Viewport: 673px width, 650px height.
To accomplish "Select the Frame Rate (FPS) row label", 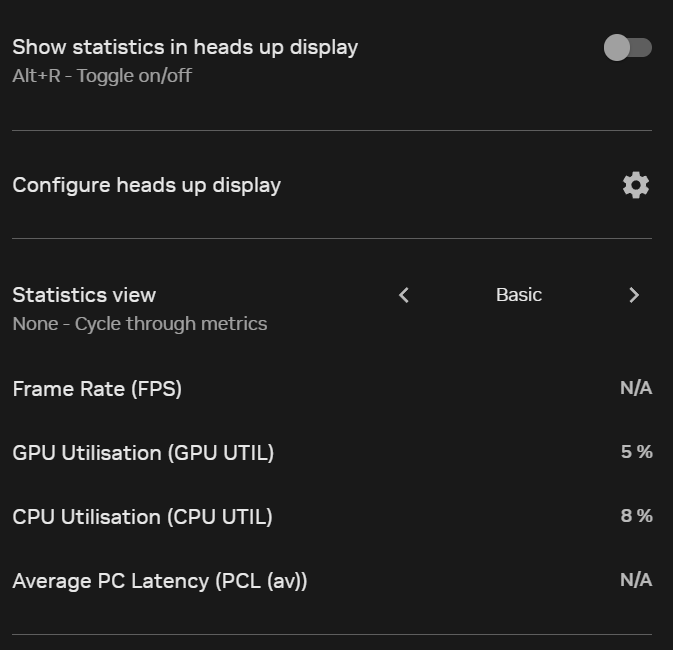I will tap(97, 389).
